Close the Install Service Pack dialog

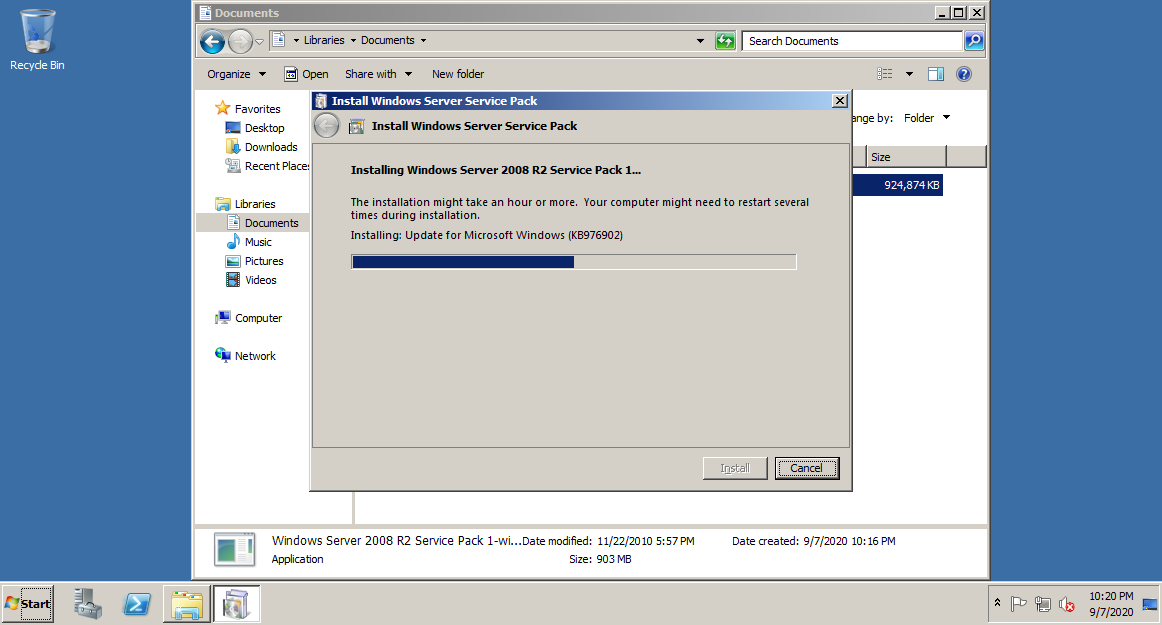(840, 101)
